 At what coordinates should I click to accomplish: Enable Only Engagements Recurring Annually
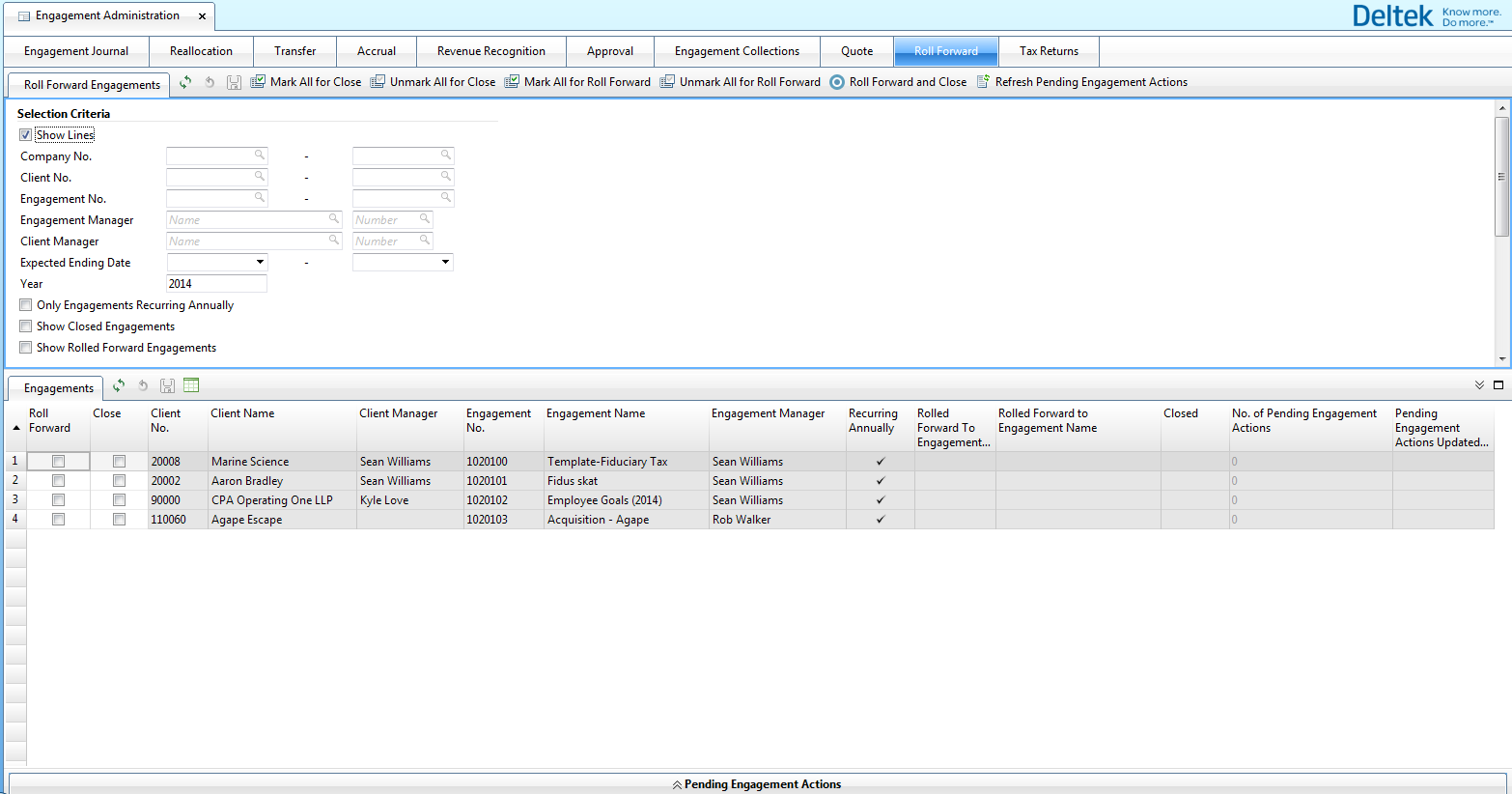click(26, 305)
